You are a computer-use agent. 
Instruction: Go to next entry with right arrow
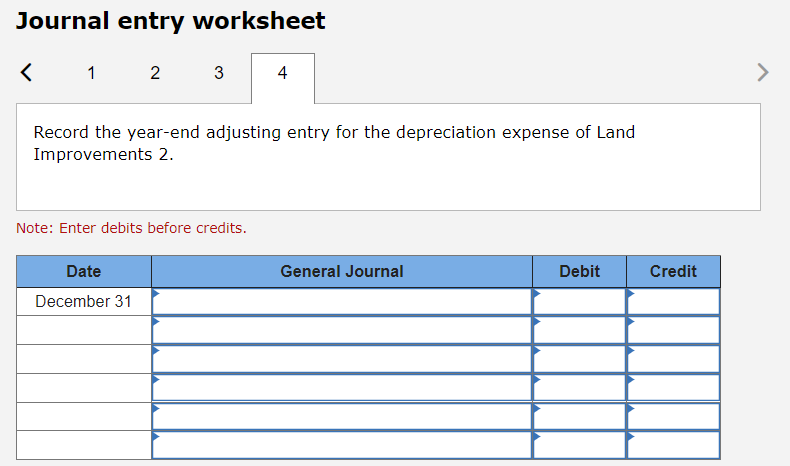pos(763,72)
